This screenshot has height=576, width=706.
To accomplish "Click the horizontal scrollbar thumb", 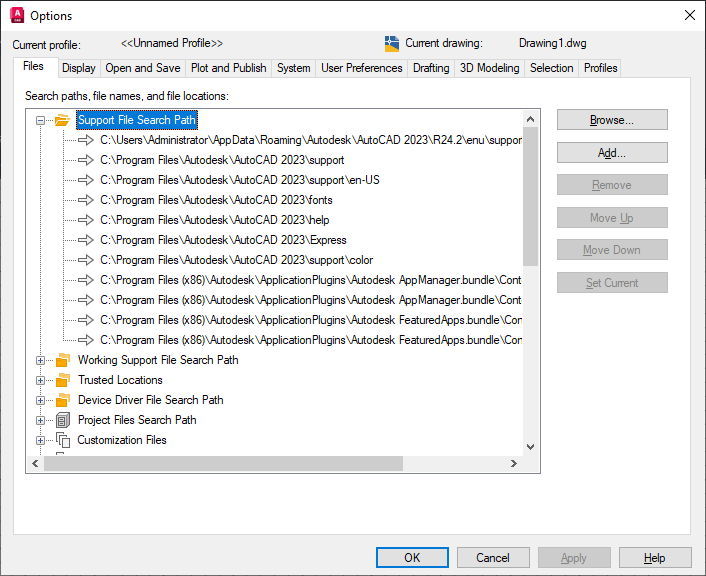I will pos(223,463).
